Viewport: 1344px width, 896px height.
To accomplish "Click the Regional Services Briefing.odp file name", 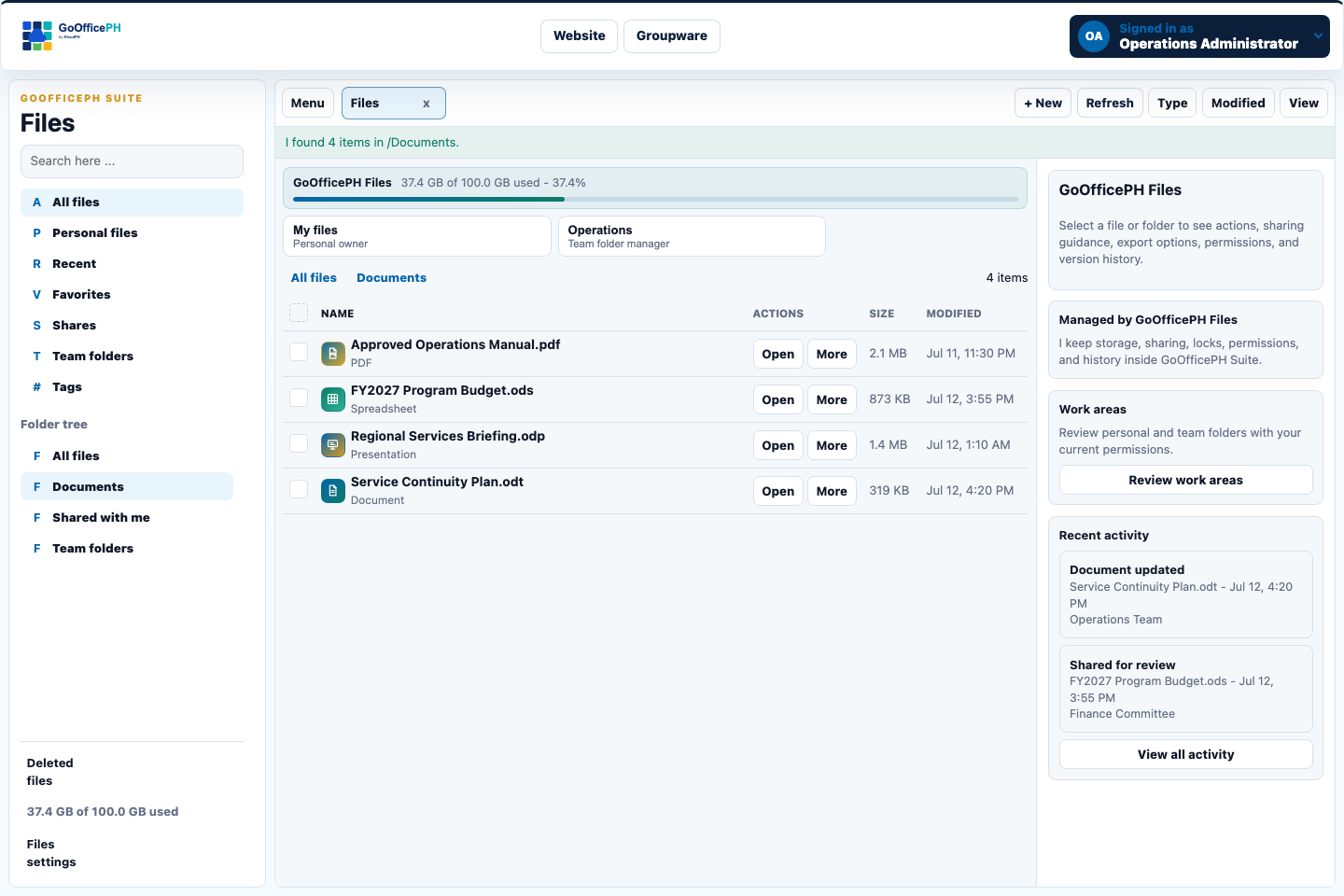I will 448,436.
